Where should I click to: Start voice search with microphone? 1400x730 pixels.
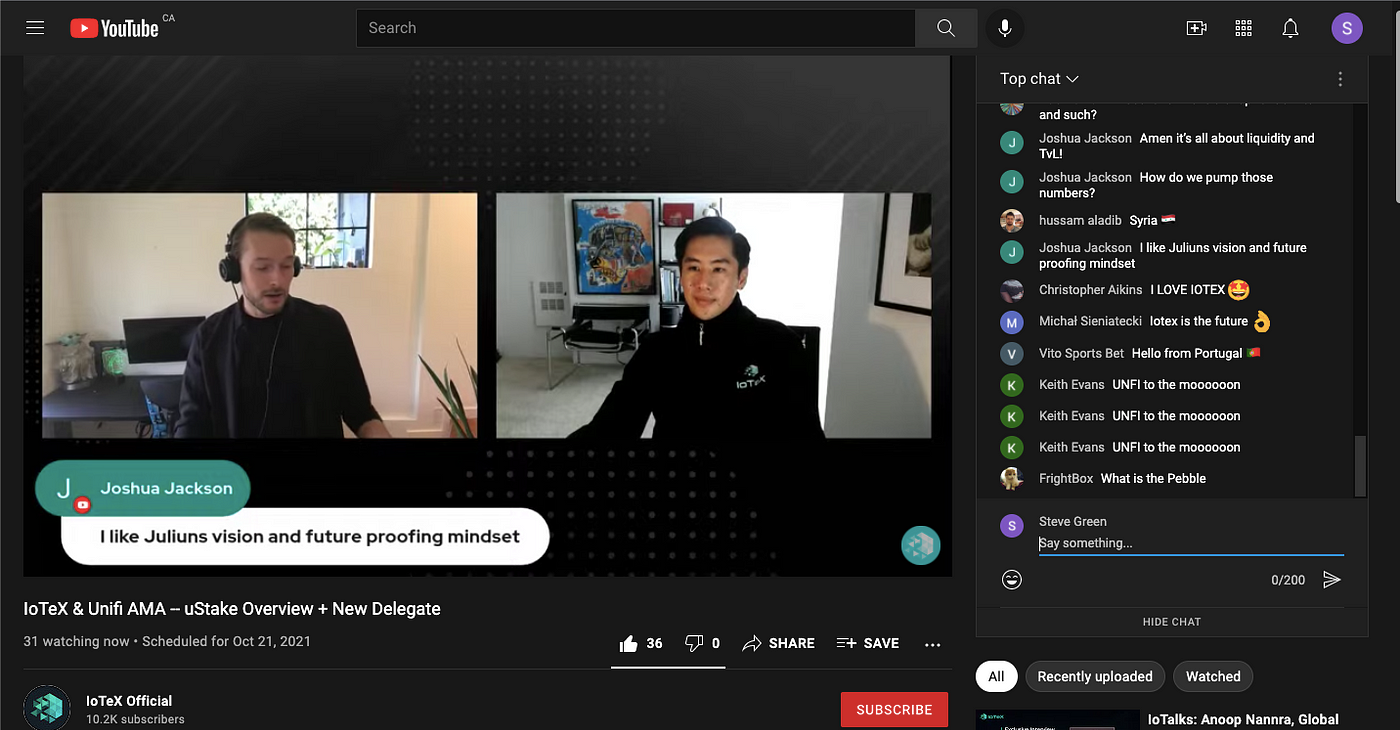tap(1005, 28)
